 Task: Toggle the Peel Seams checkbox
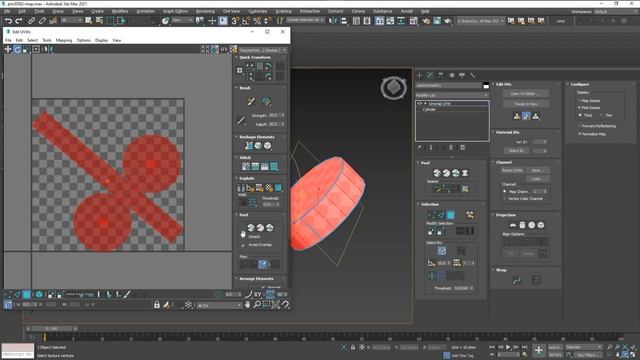[x=579, y=108]
